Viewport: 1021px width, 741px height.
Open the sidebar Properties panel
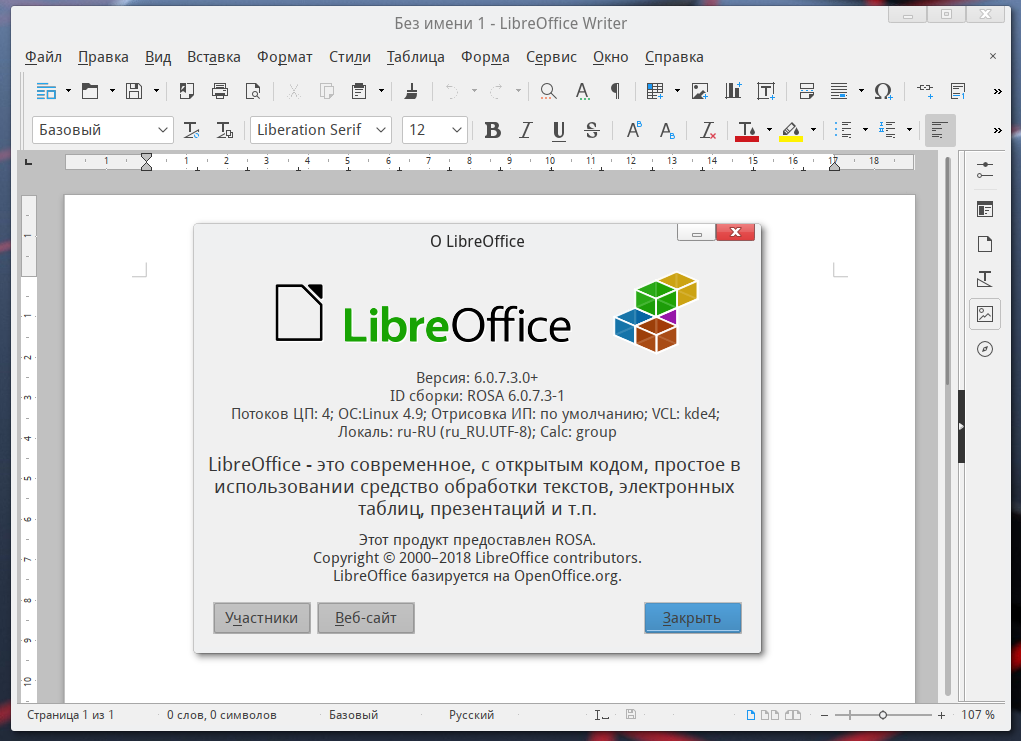coord(985,209)
